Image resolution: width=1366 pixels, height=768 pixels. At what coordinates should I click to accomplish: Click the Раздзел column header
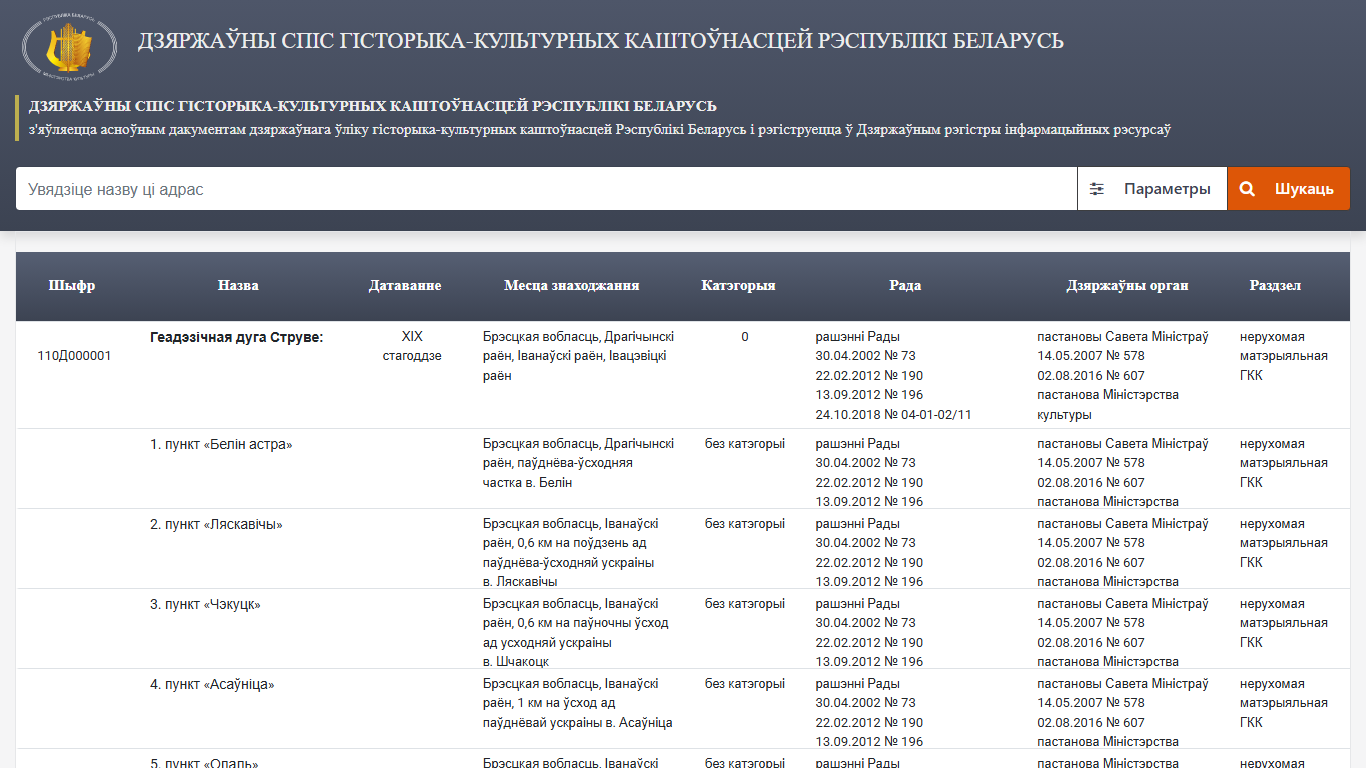(1275, 285)
